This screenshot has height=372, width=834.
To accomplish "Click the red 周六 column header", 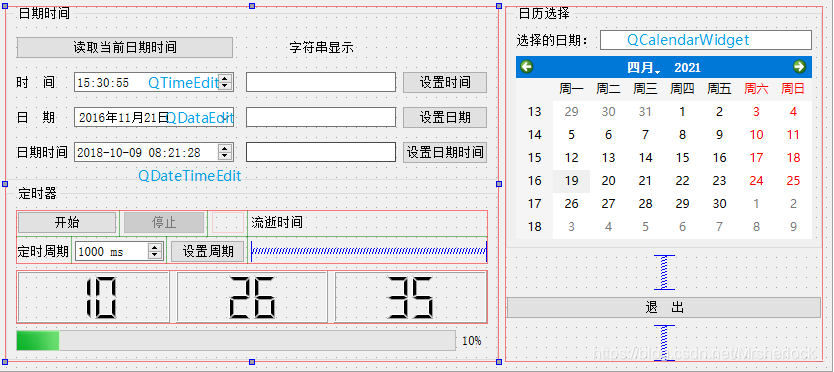I will pos(756,89).
